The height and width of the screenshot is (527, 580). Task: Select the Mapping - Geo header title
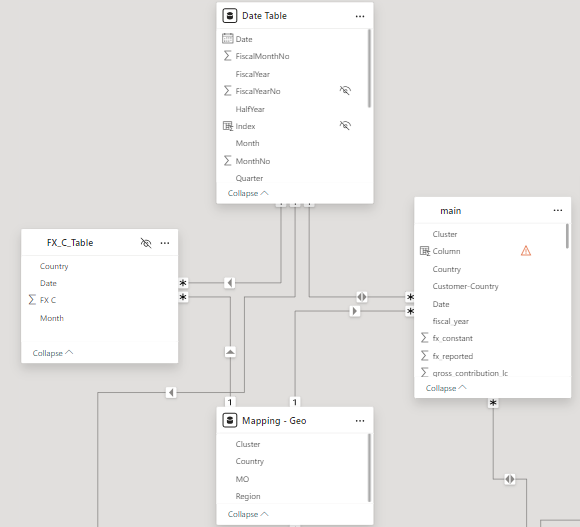point(274,421)
